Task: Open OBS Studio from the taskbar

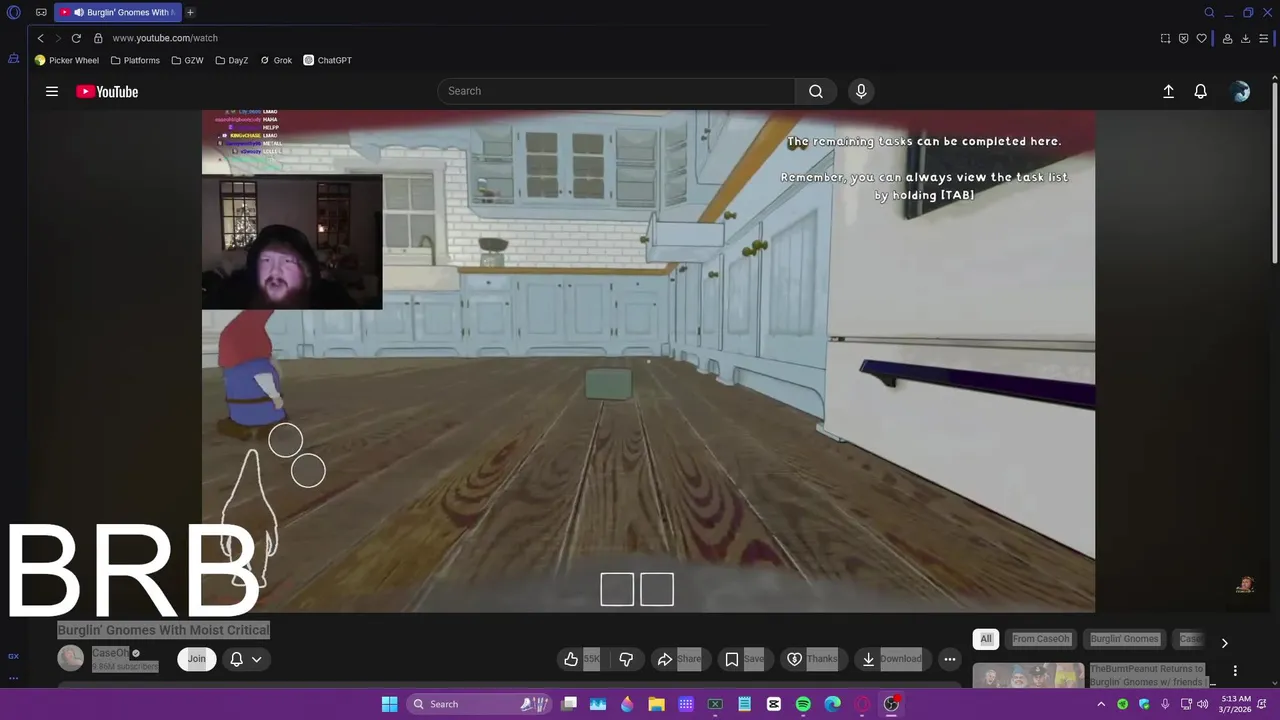Action: 891,704
